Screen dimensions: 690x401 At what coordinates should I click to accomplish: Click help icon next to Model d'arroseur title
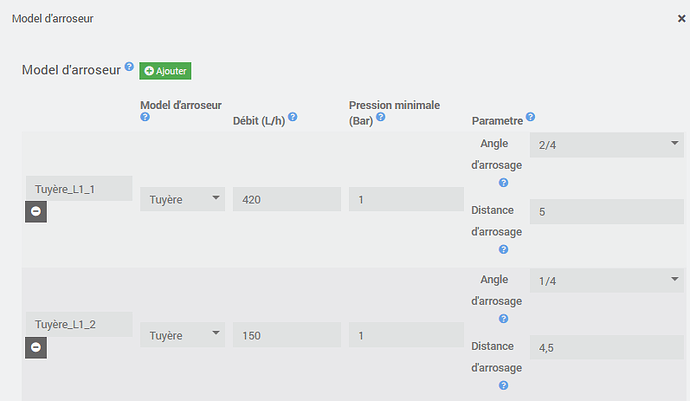point(129,69)
